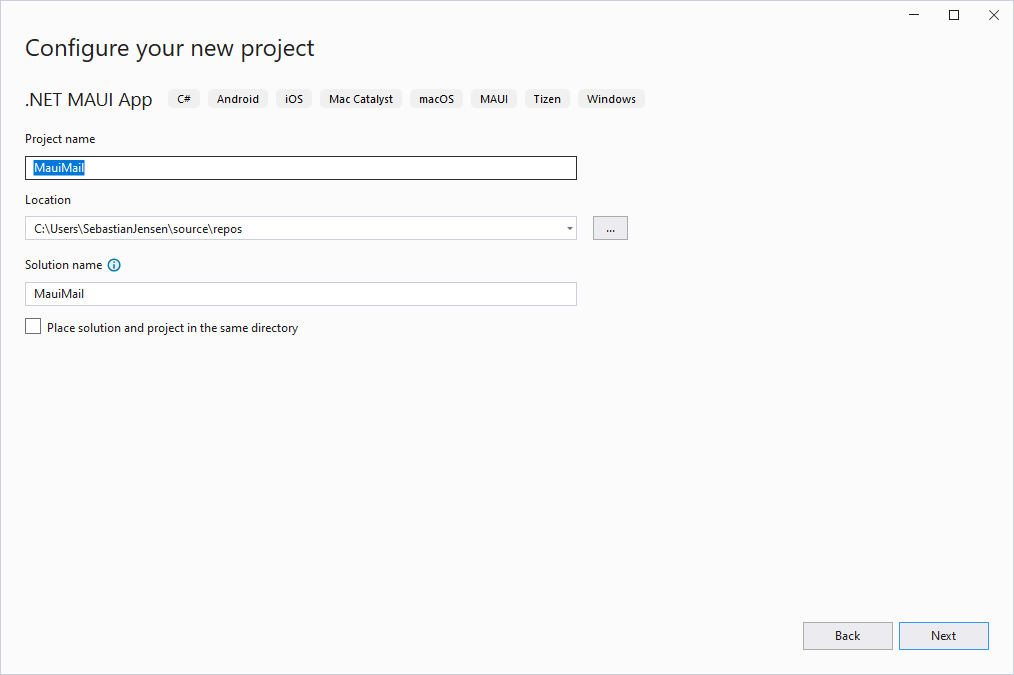Click the iOS platform tag
Viewport: 1014px width, 675px height.
point(294,99)
